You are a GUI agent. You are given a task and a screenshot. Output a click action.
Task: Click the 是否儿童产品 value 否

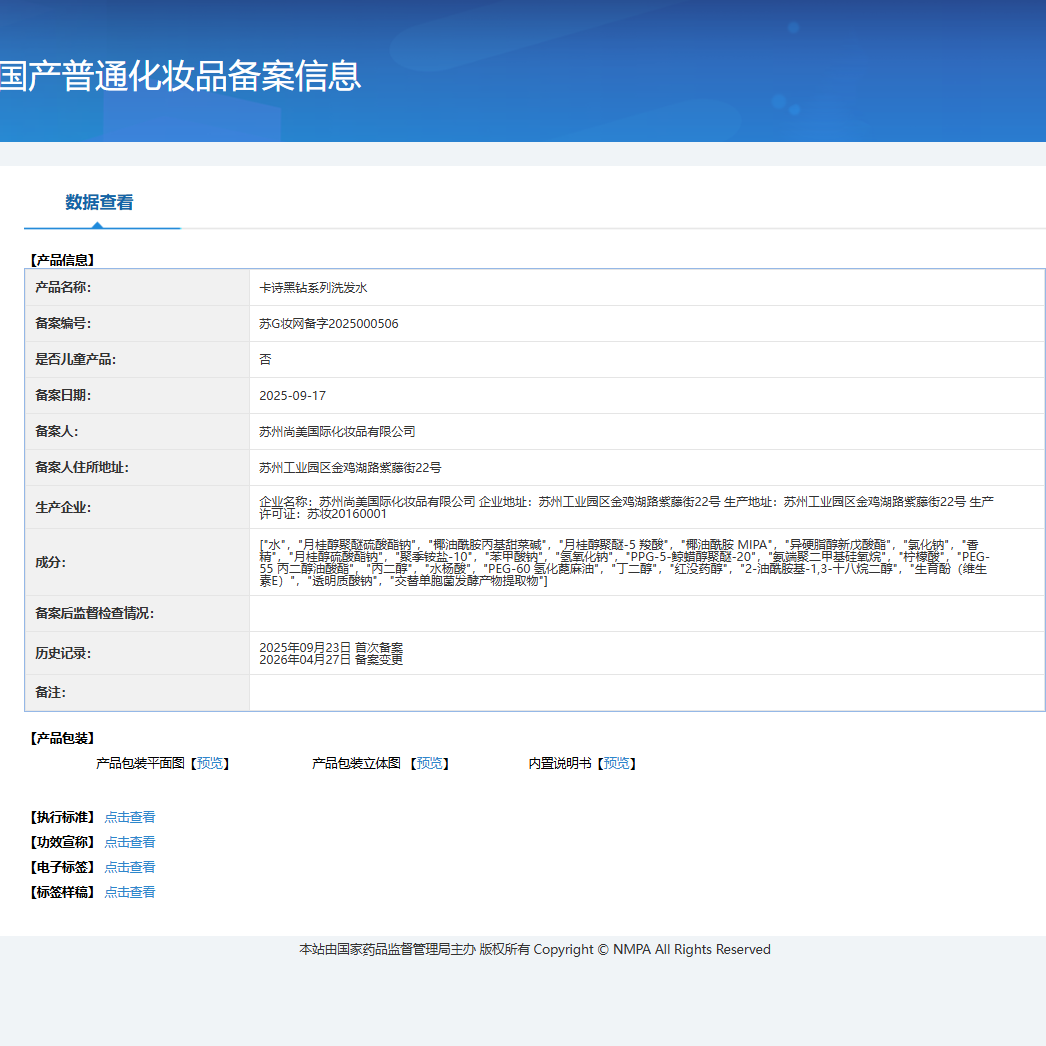266,360
